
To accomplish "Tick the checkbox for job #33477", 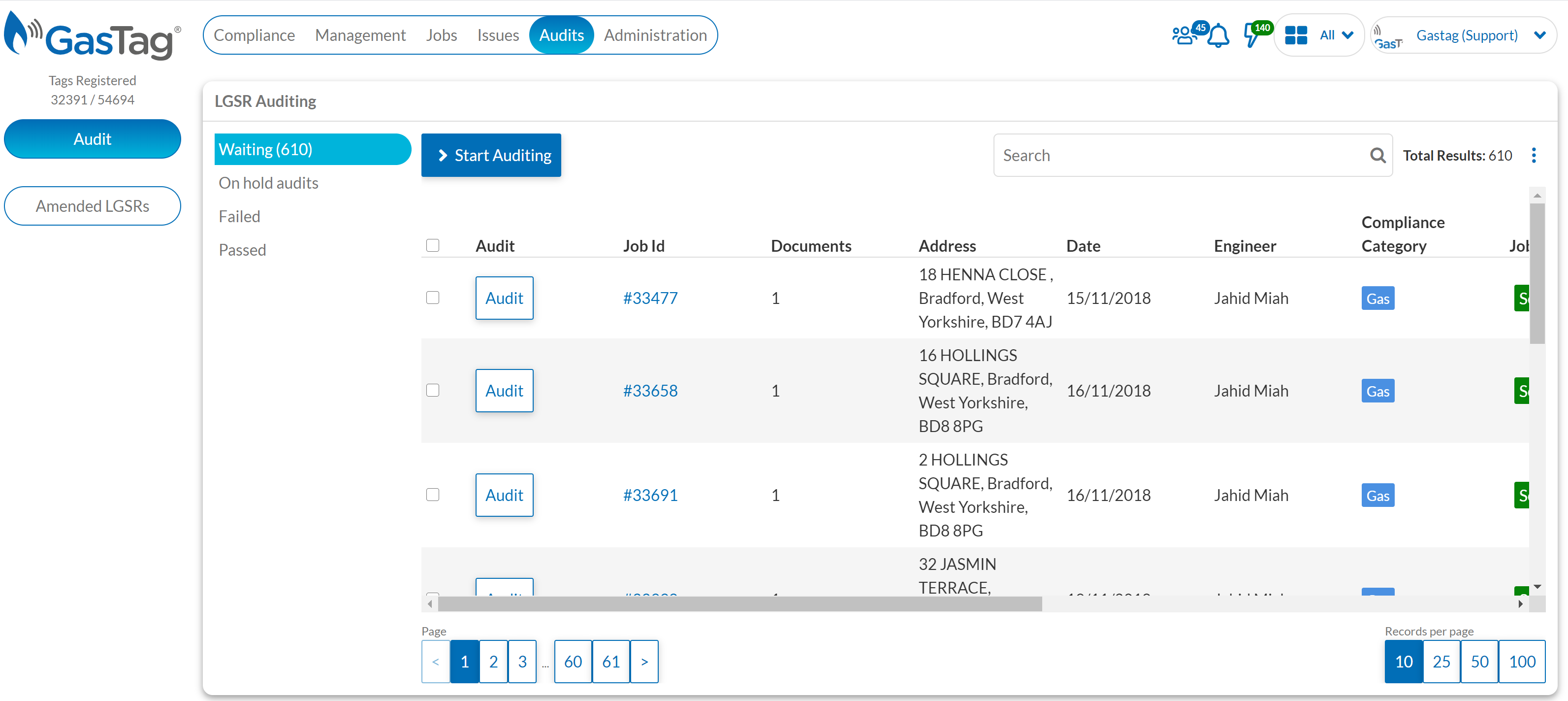I will click(x=433, y=298).
